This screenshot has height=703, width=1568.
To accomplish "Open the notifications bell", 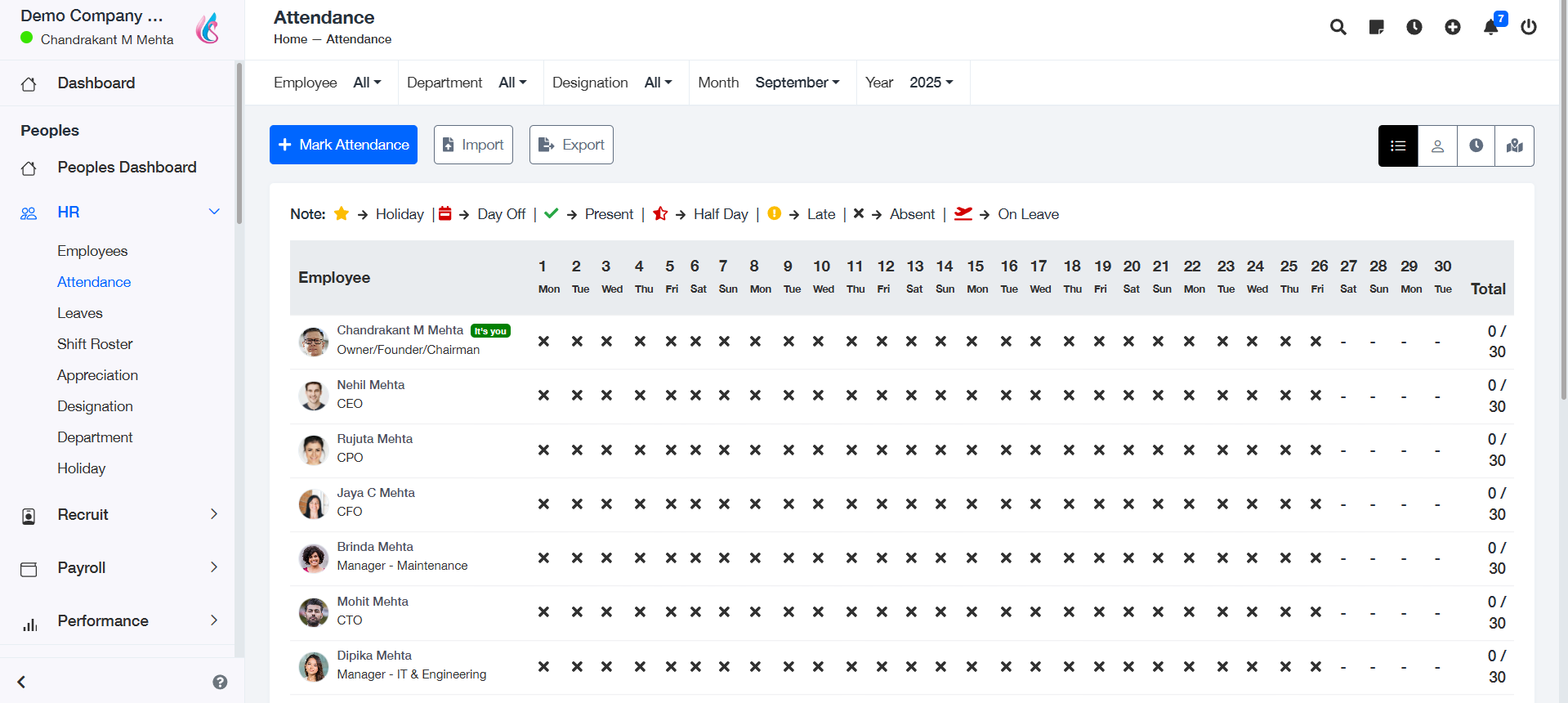I will (1491, 27).
